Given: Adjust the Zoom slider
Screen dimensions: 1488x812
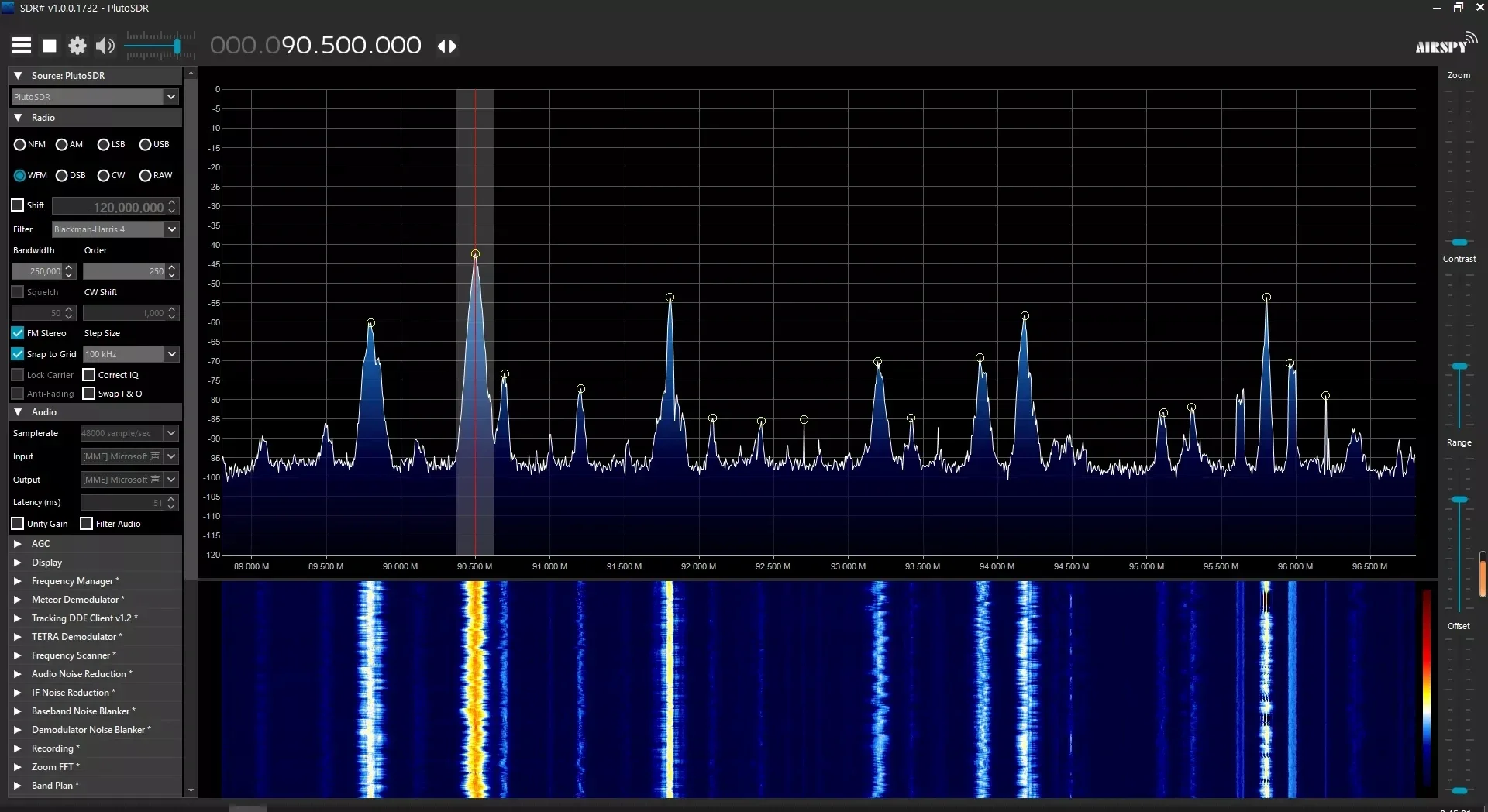Looking at the screenshot, I should click(x=1459, y=242).
